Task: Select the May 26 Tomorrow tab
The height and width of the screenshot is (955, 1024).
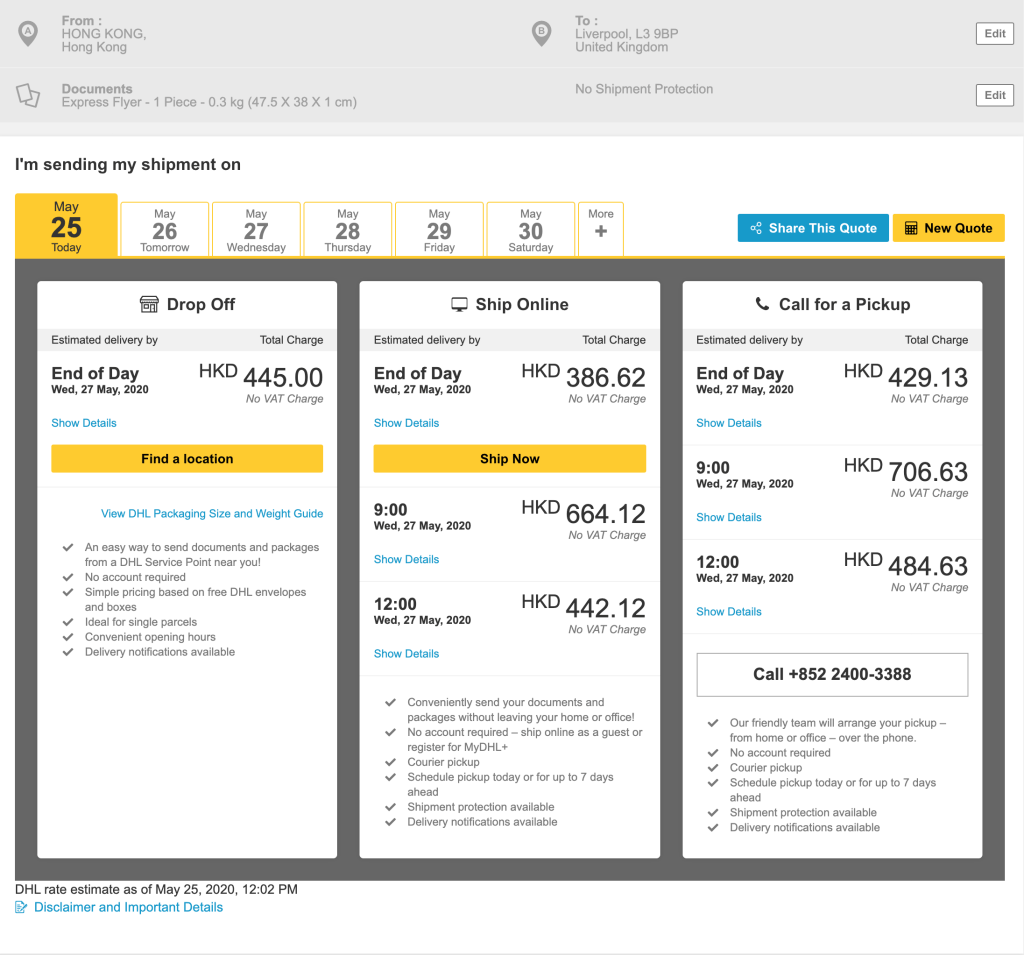Action: click(165, 229)
